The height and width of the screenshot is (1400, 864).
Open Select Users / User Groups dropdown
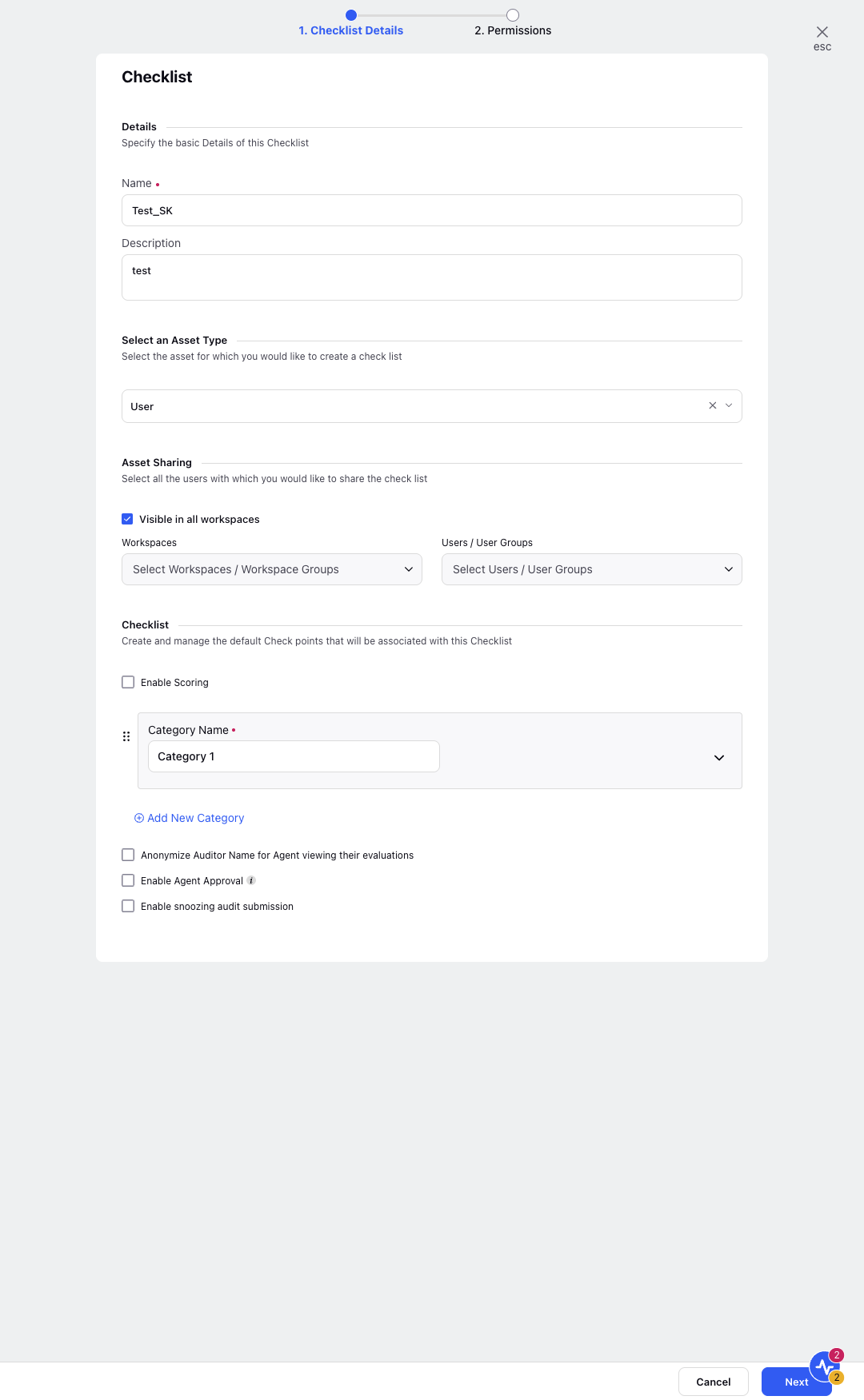click(x=592, y=569)
